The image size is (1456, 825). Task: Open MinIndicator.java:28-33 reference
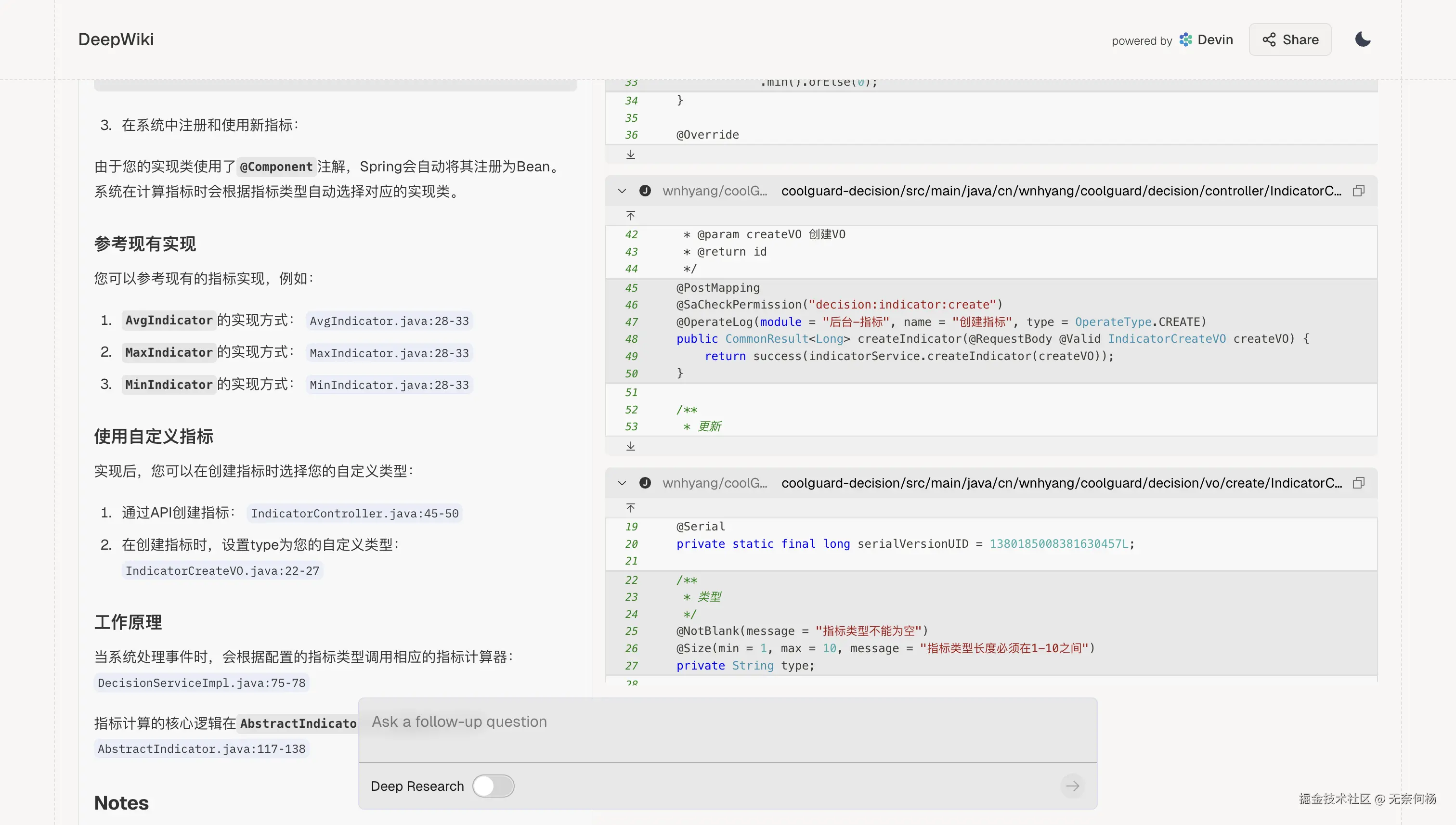[389, 385]
